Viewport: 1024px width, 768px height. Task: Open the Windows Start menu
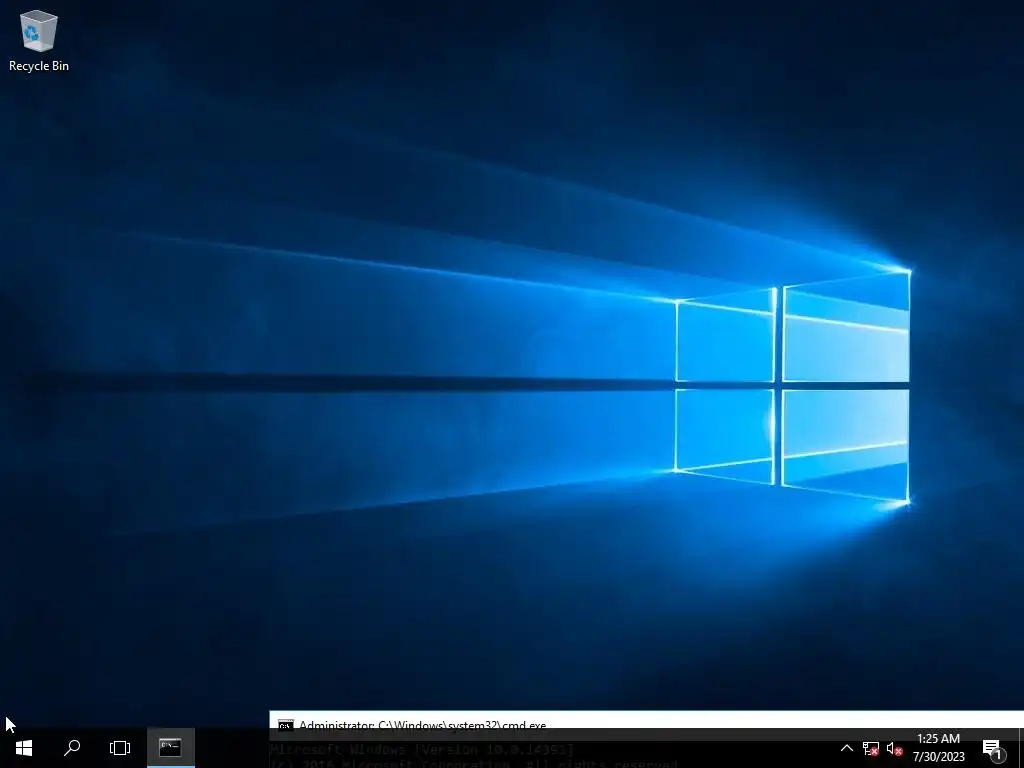click(24, 748)
